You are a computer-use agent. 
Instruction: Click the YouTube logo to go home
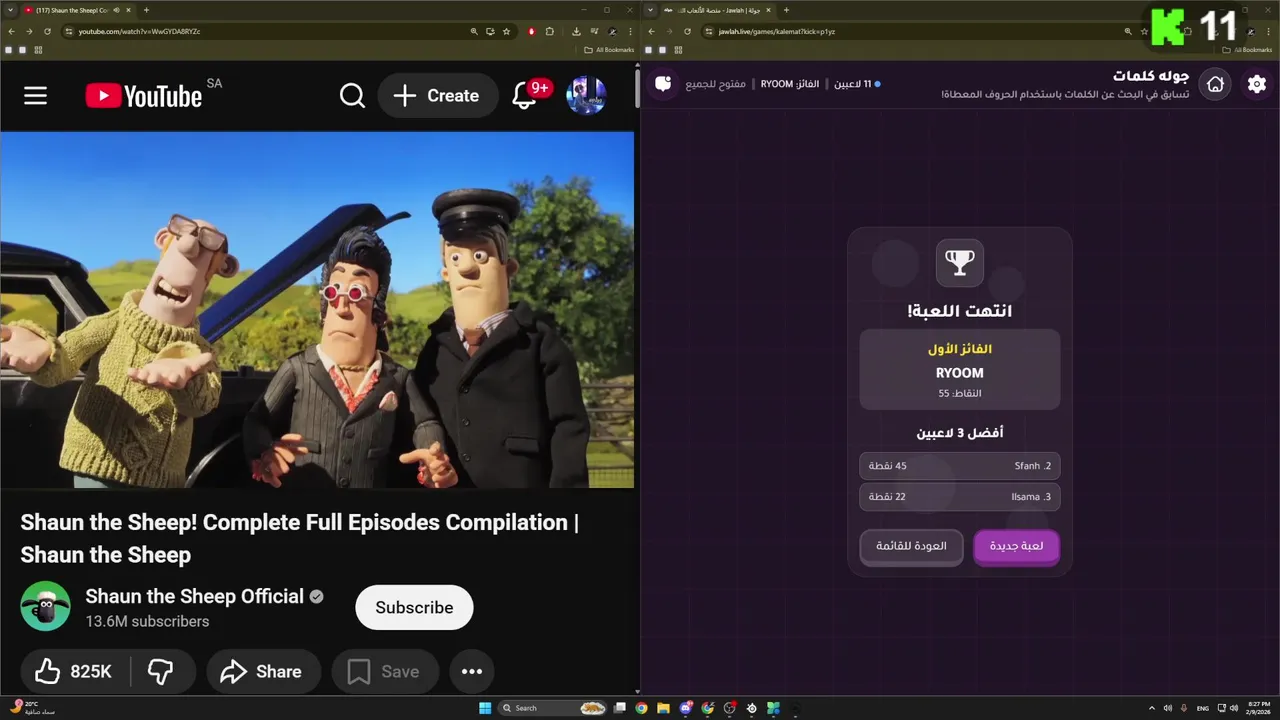click(143, 95)
